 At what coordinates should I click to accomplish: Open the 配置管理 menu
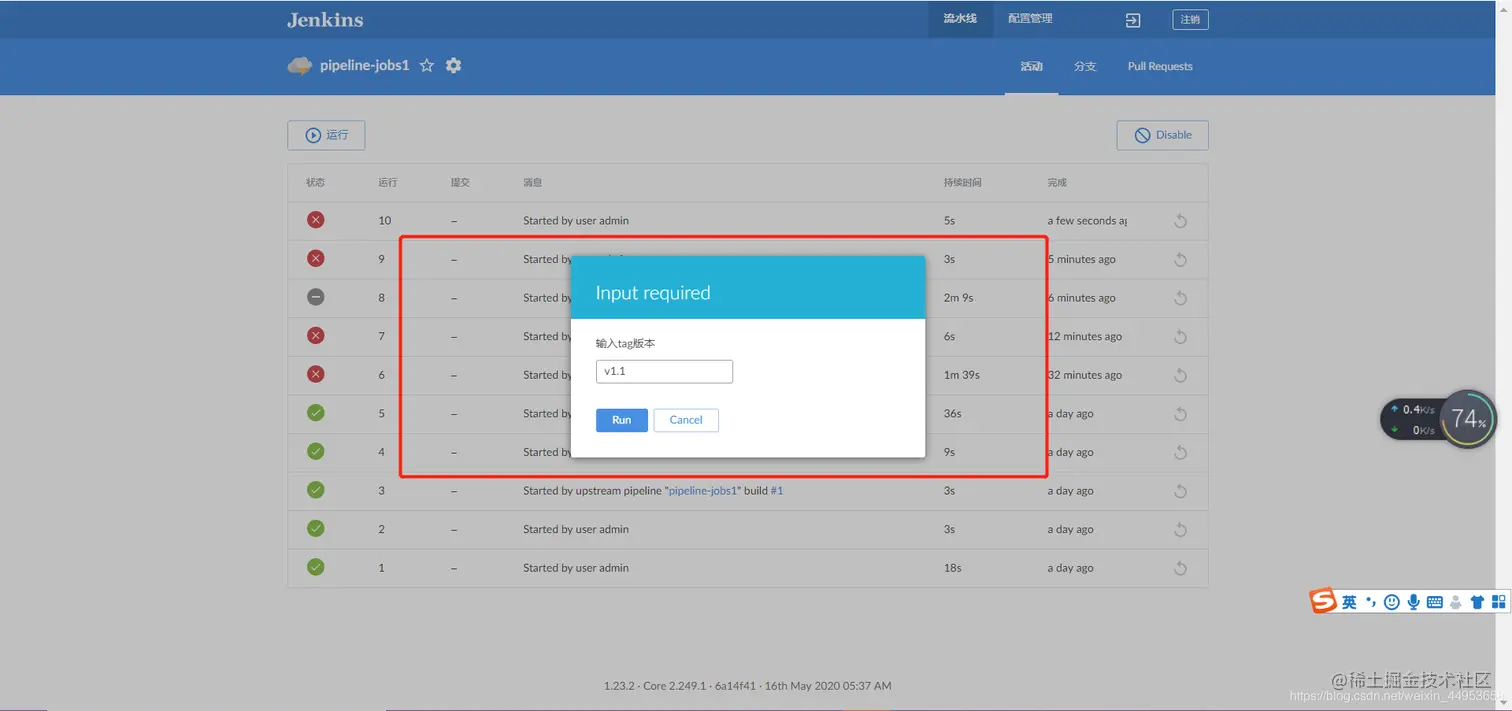1030,19
